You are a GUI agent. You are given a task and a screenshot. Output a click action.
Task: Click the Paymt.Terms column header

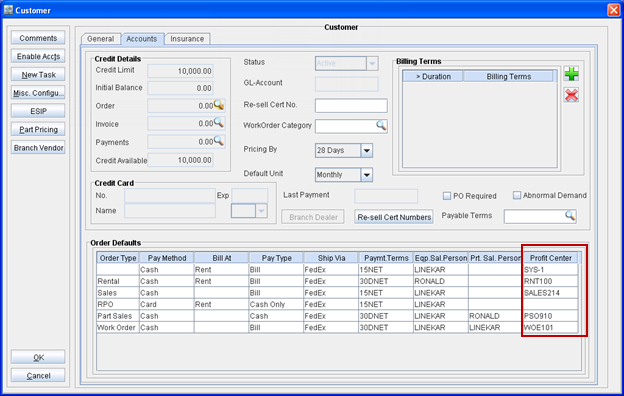tap(386, 258)
